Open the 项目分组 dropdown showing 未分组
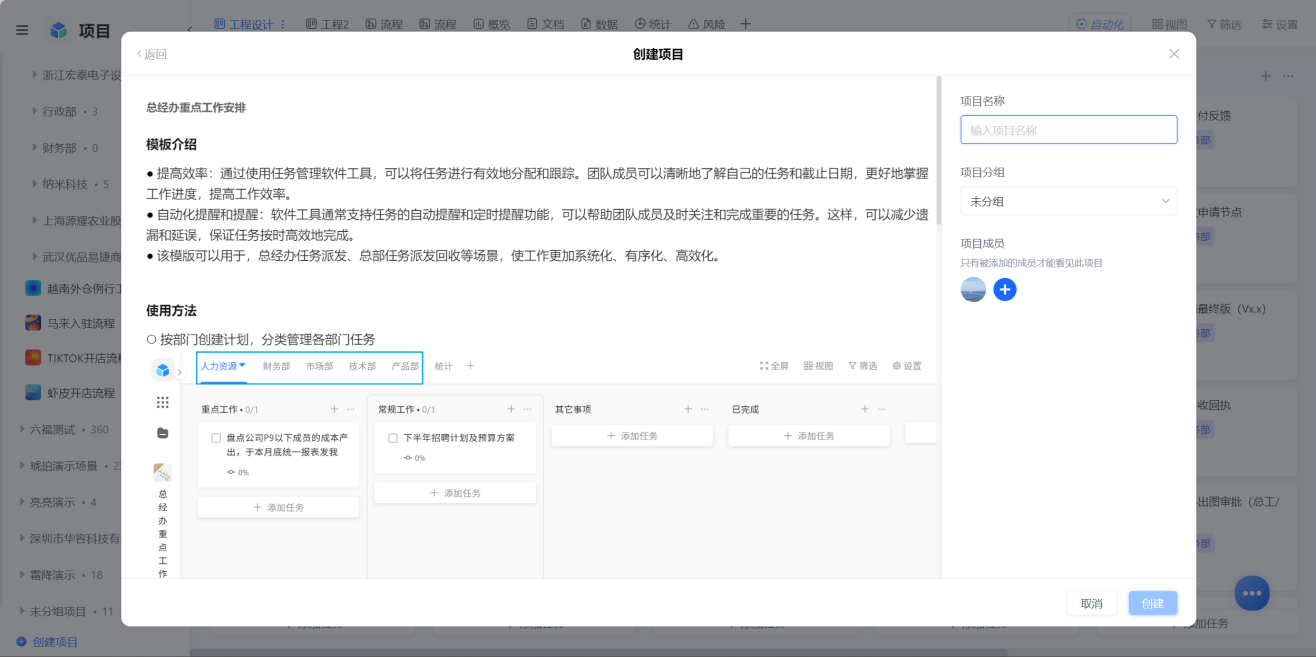 click(1069, 201)
